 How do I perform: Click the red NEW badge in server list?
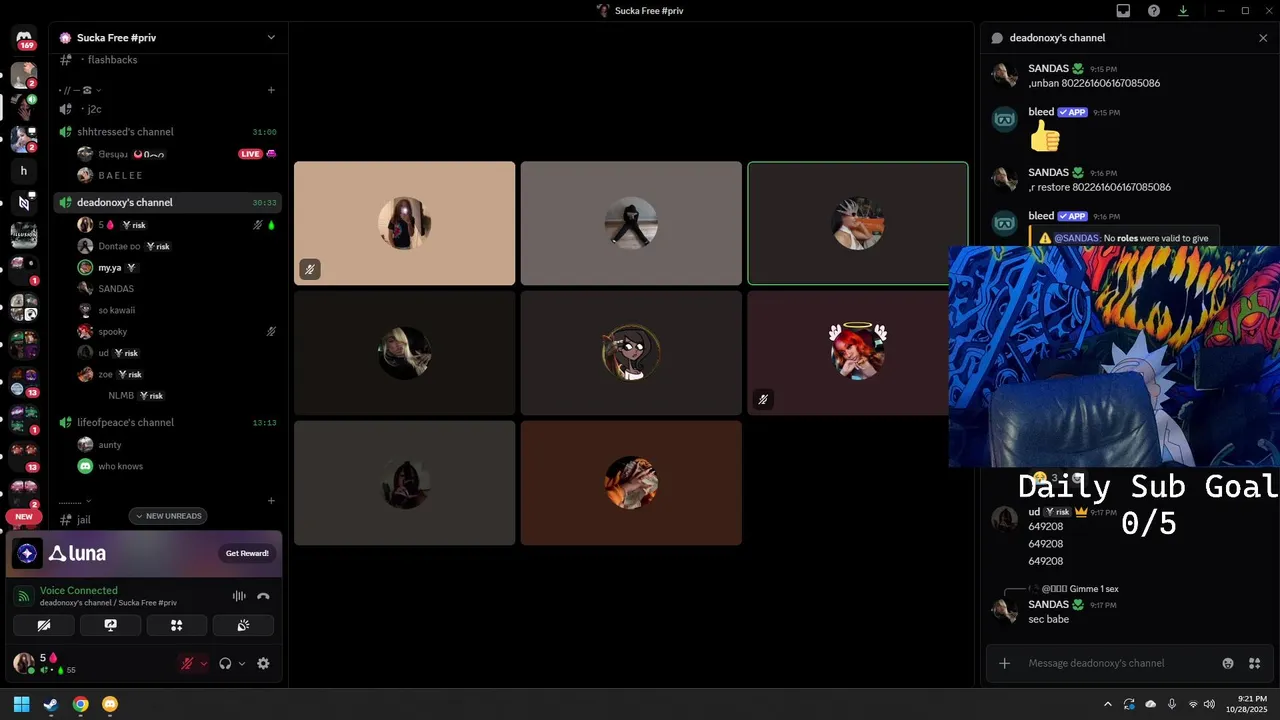(x=24, y=517)
